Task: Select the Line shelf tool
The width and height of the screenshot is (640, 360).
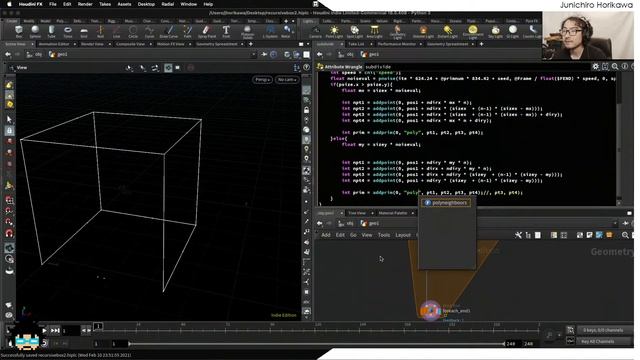Action: (116, 31)
